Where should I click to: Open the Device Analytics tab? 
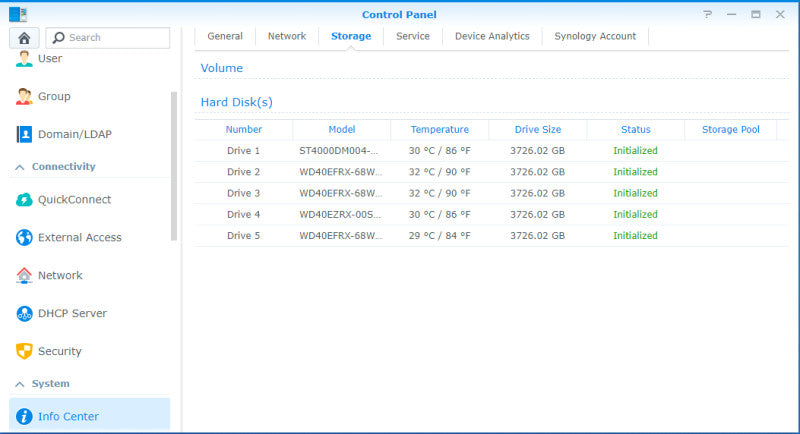492,36
